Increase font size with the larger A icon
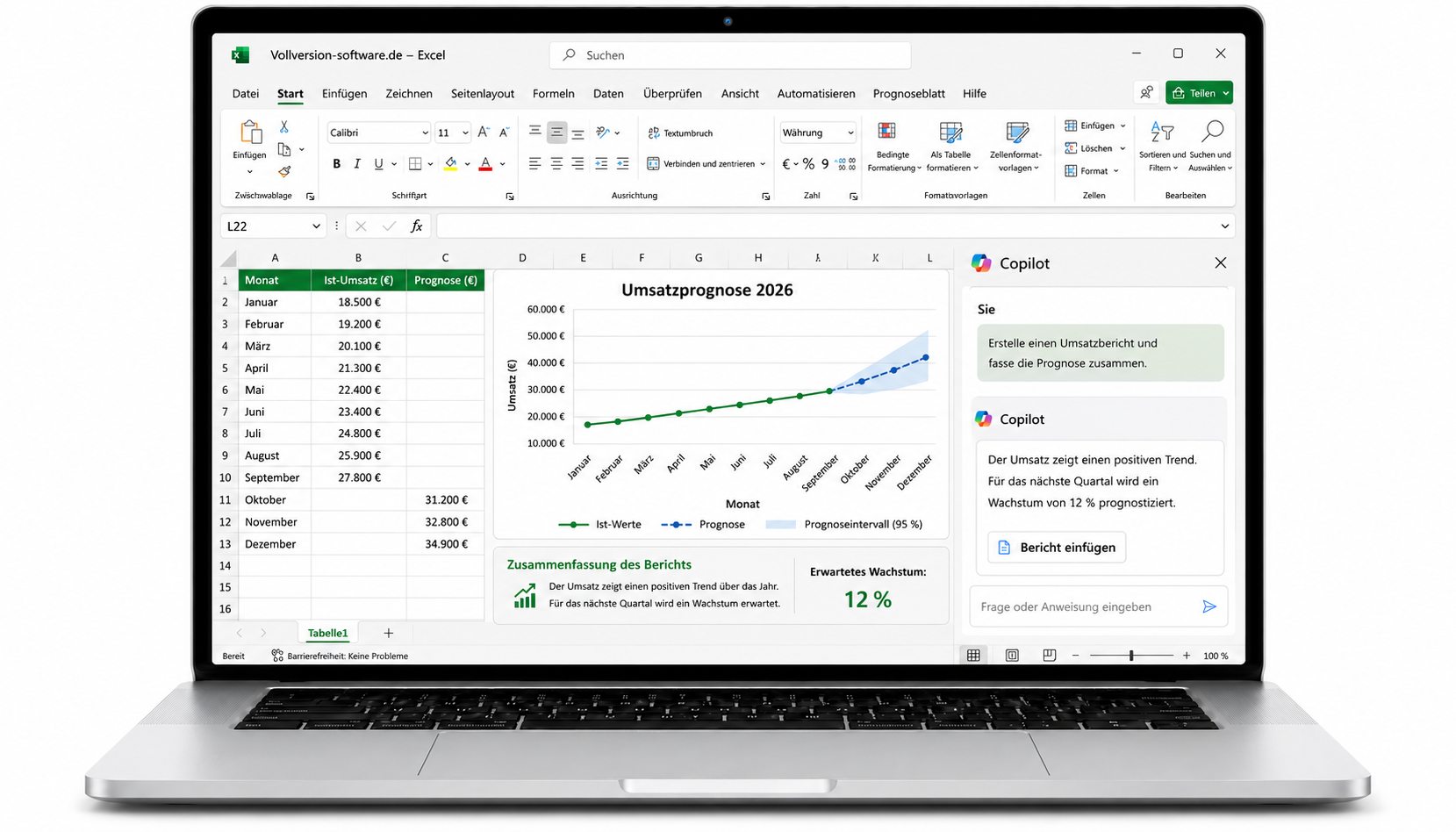Image resolution: width=1456 pixels, height=832 pixels. [x=484, y=133]
